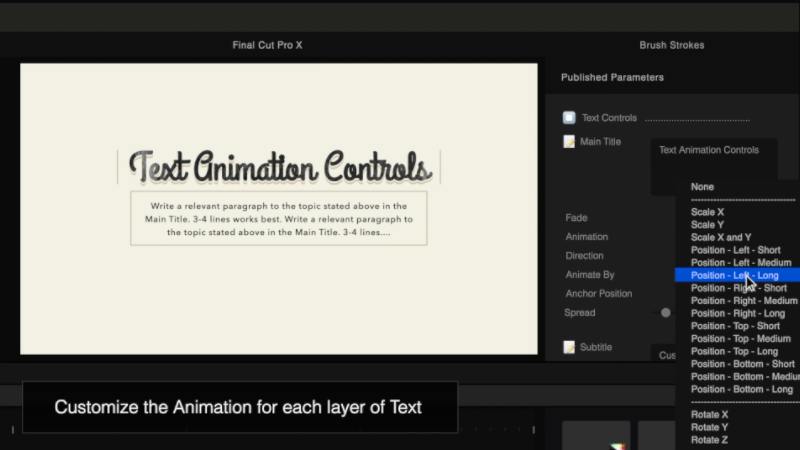Click the caption about customizing animation

tap(238, 407)
